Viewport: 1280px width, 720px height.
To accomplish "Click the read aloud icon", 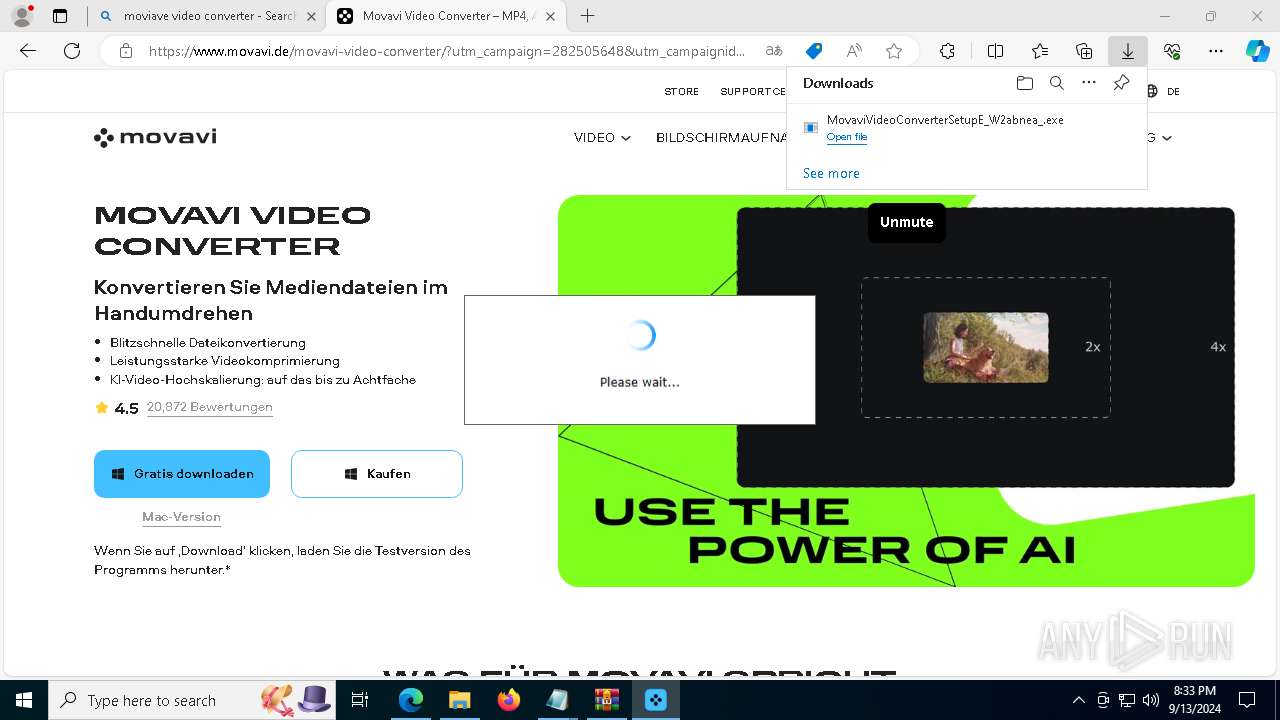I will (854, 51).
